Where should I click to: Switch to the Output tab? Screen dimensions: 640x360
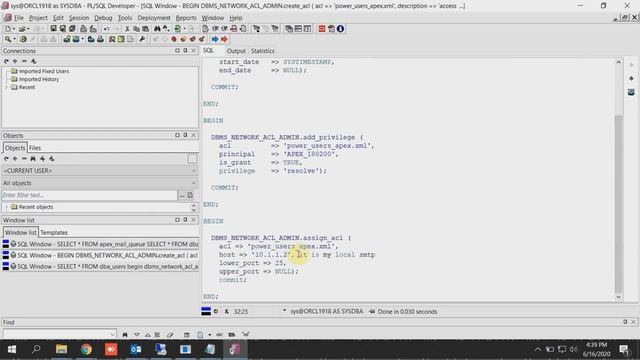236,51
